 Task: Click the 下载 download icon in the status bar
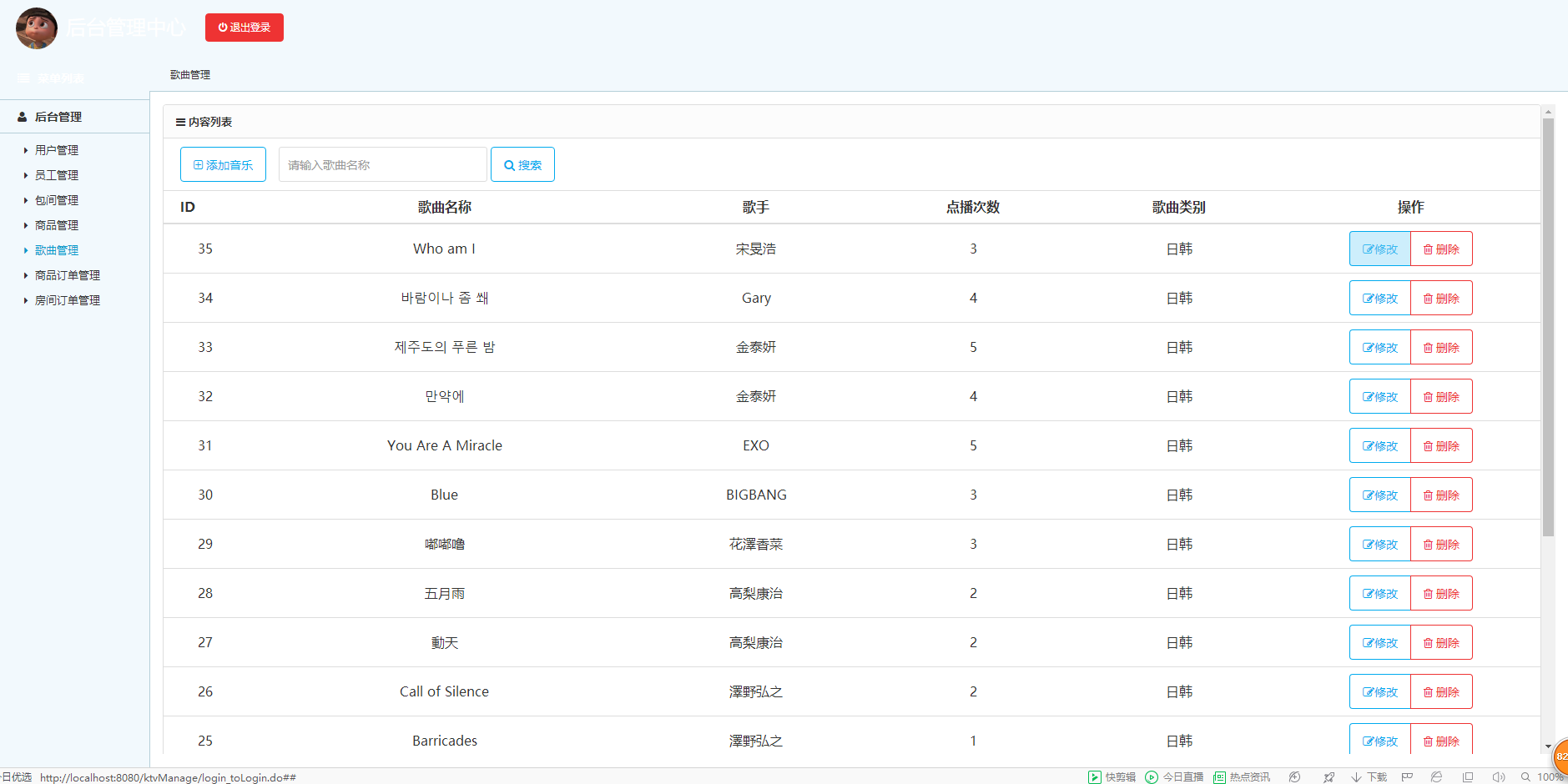pos(1369,777)
